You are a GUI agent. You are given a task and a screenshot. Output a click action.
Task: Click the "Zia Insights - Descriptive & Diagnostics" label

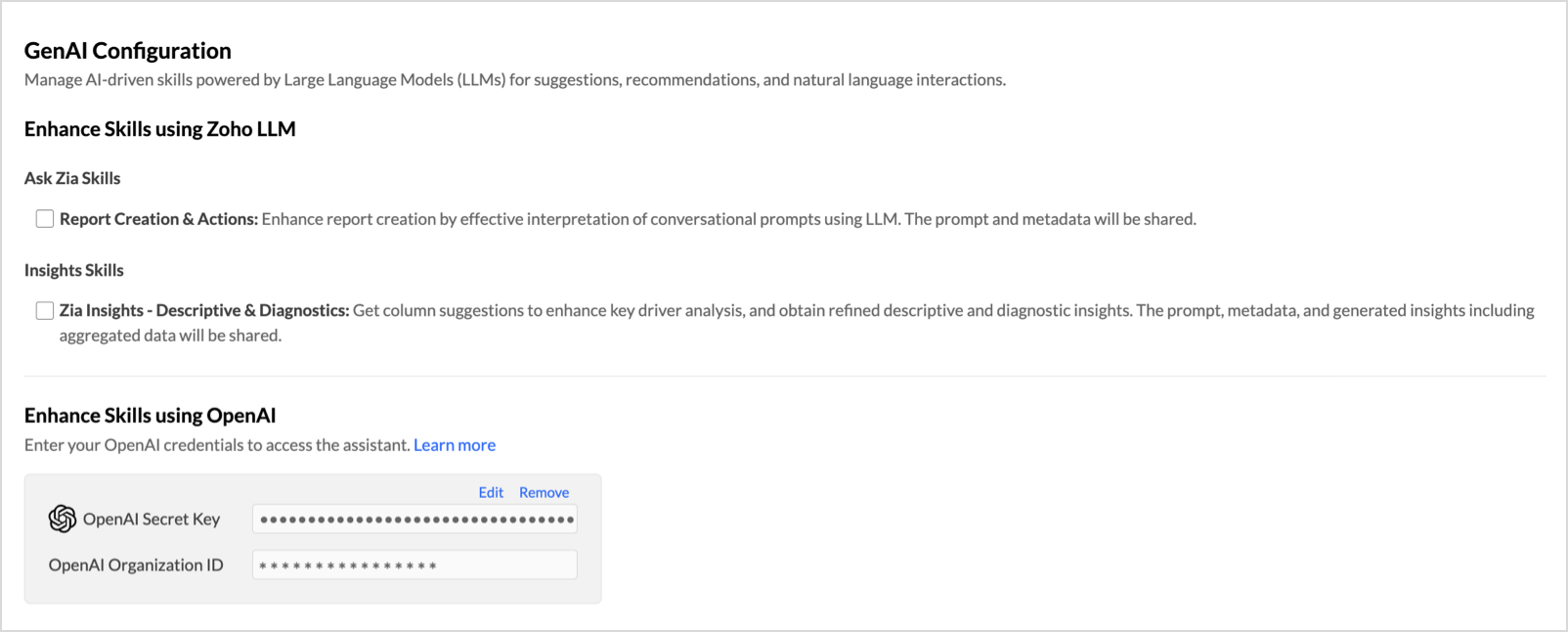203,310
